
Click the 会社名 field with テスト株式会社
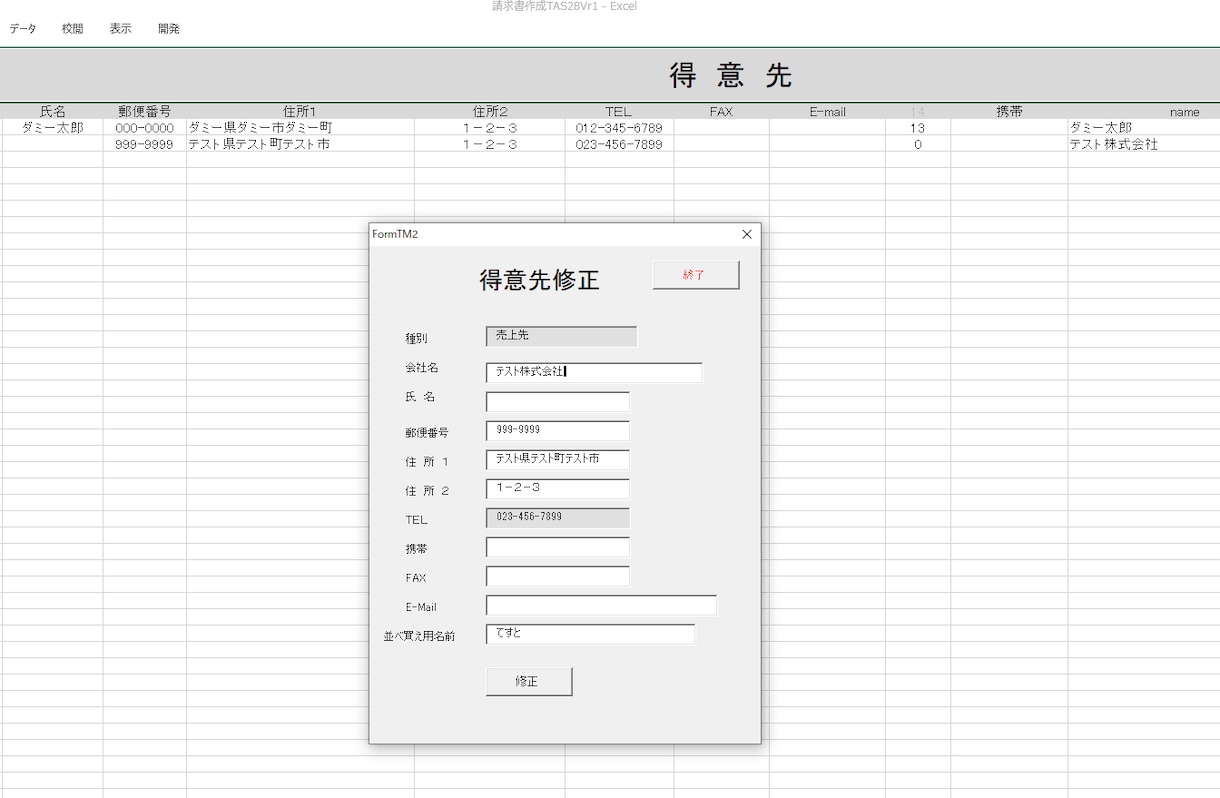tap(594, 372)
